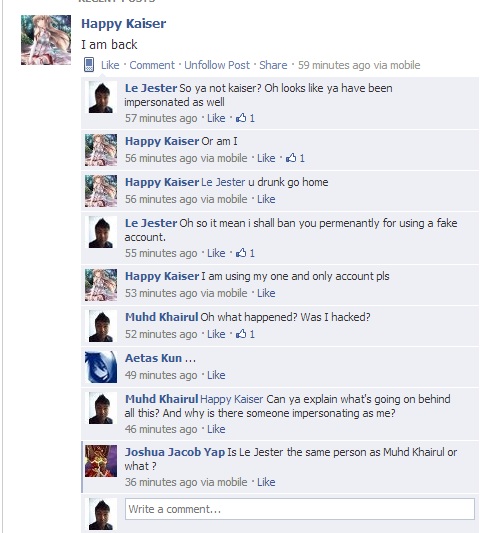
Task: Like Joshua Jacob Yap's comment
Action: 266,482
